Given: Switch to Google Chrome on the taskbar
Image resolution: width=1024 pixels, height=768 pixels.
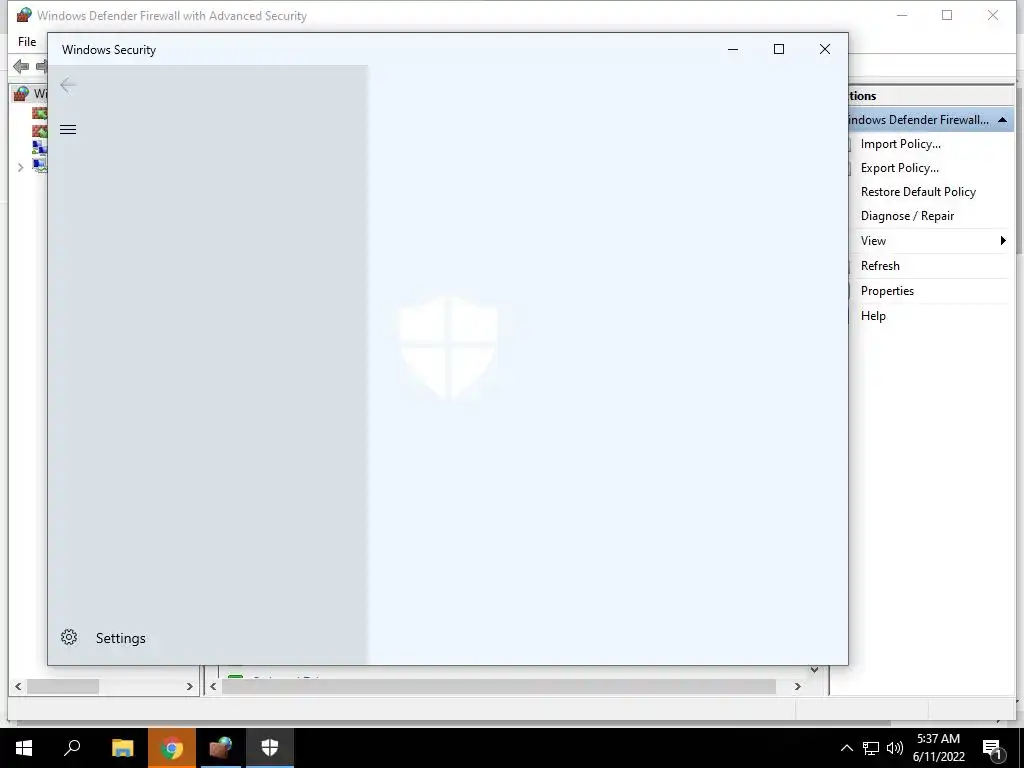Looking at the screenshot, I should tap(172, 747).
